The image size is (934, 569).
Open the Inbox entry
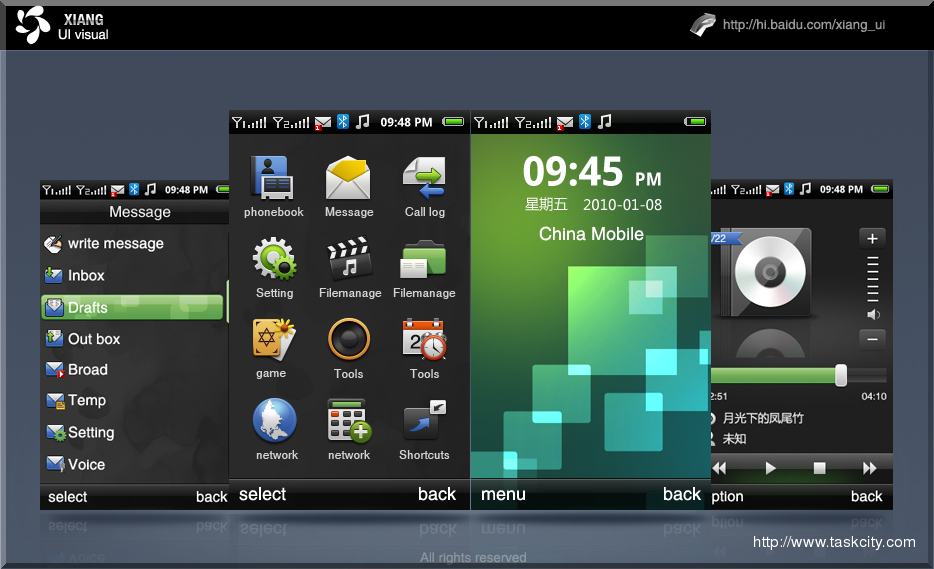point(86,276)
